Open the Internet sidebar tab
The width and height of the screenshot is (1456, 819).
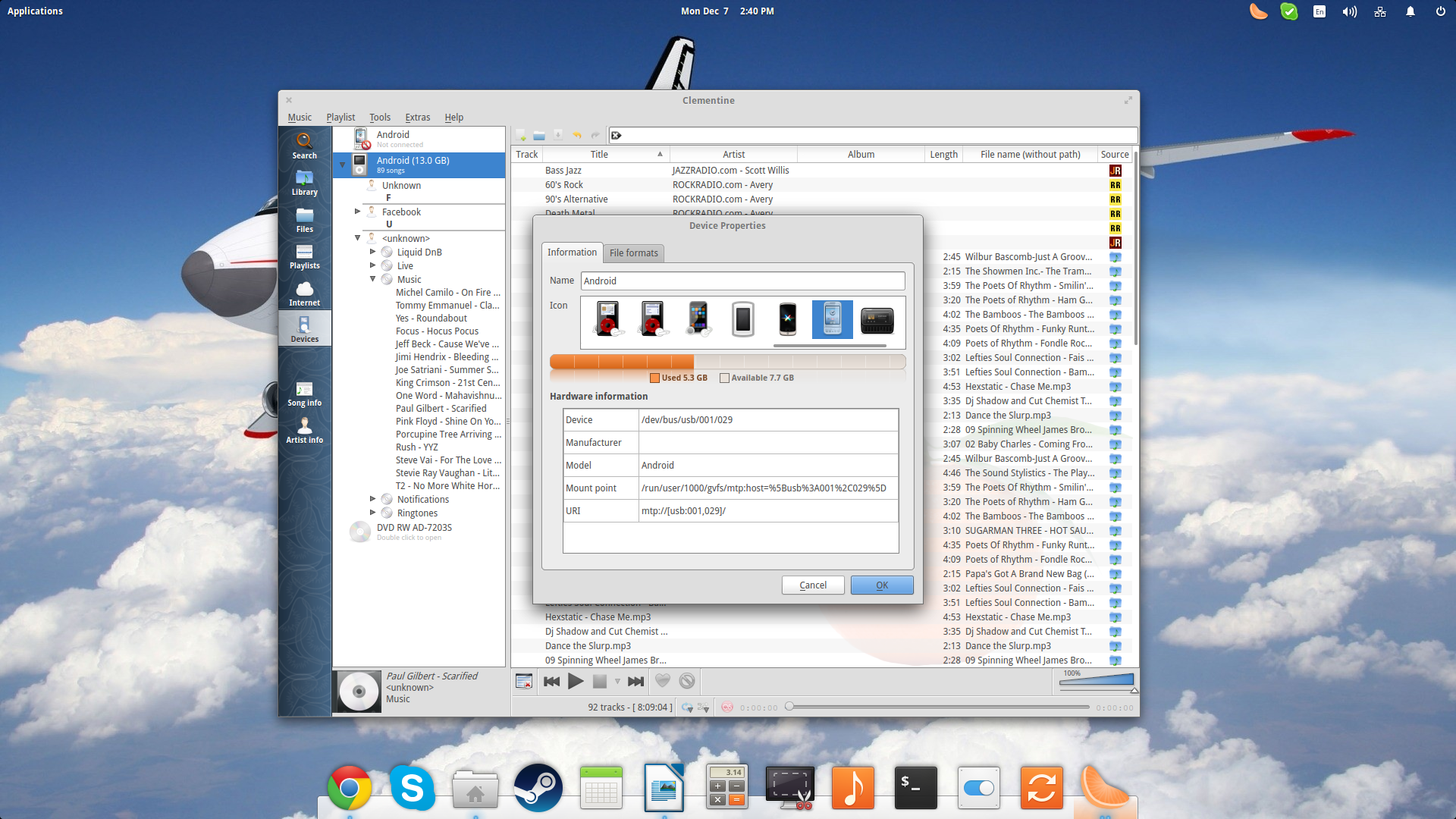point(304,293)
